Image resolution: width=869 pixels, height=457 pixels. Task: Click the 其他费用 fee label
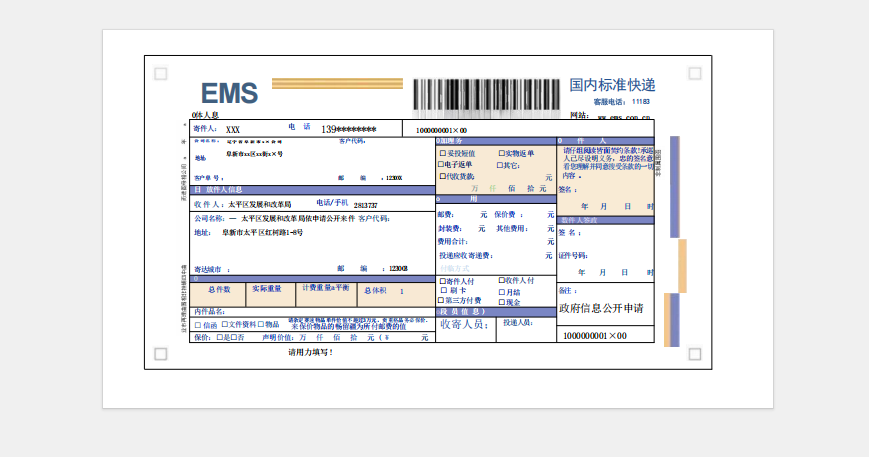[x=512, y=228]
